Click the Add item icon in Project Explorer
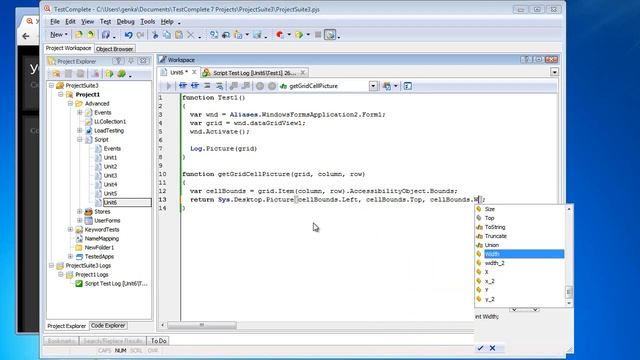 [56, 74]
